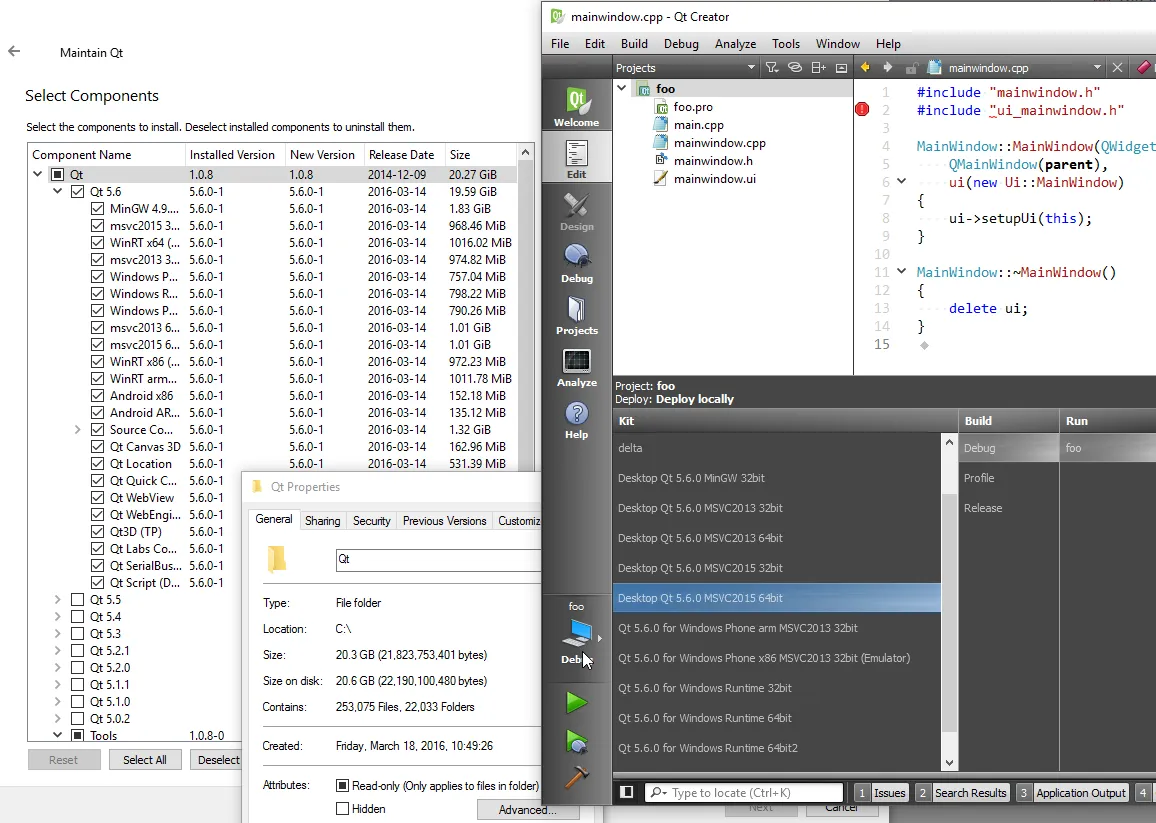
Task: Open the Projects mode icon
Action: 577,316
